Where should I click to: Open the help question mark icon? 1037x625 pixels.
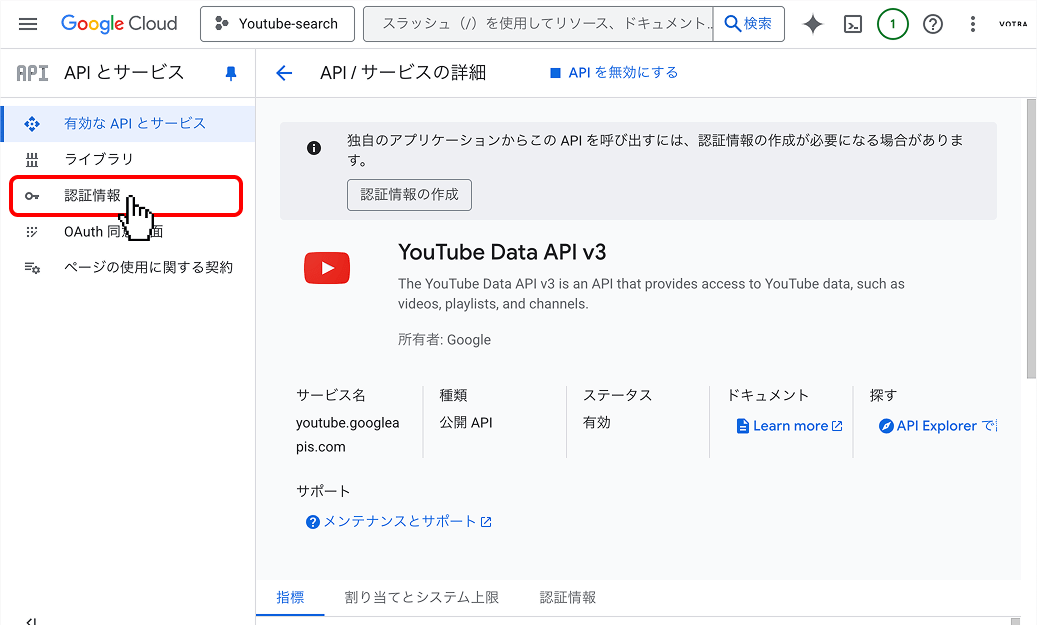(x=933, y=24)
